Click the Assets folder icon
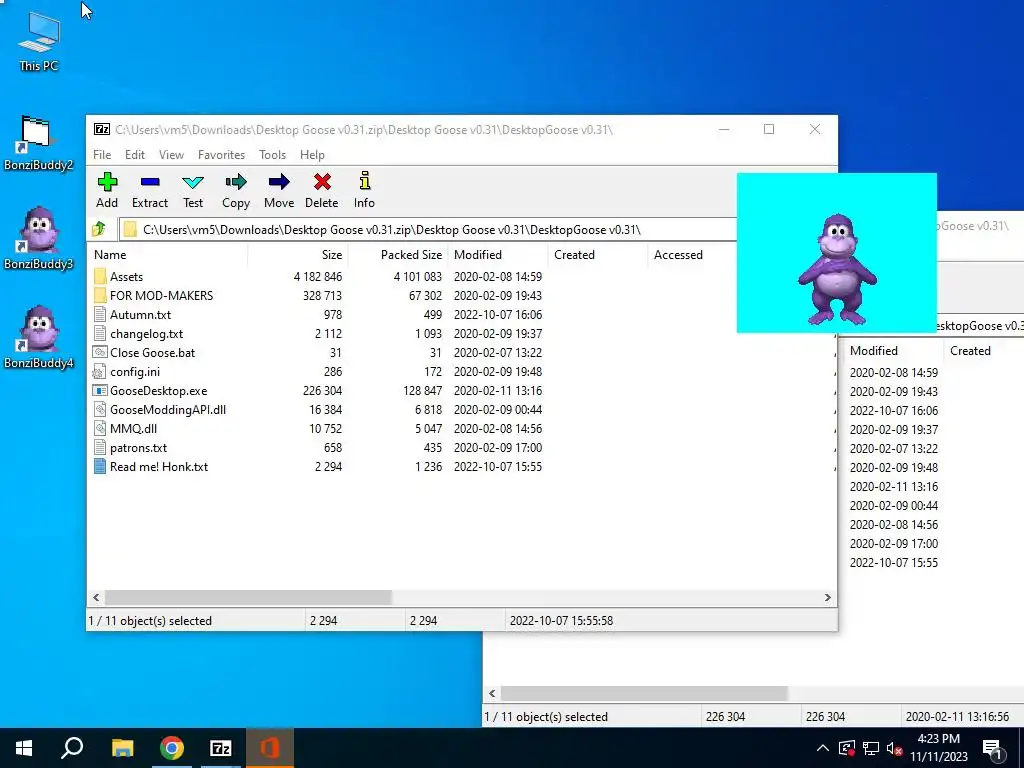Screen dimensions: 1024x768 (100, 276)
